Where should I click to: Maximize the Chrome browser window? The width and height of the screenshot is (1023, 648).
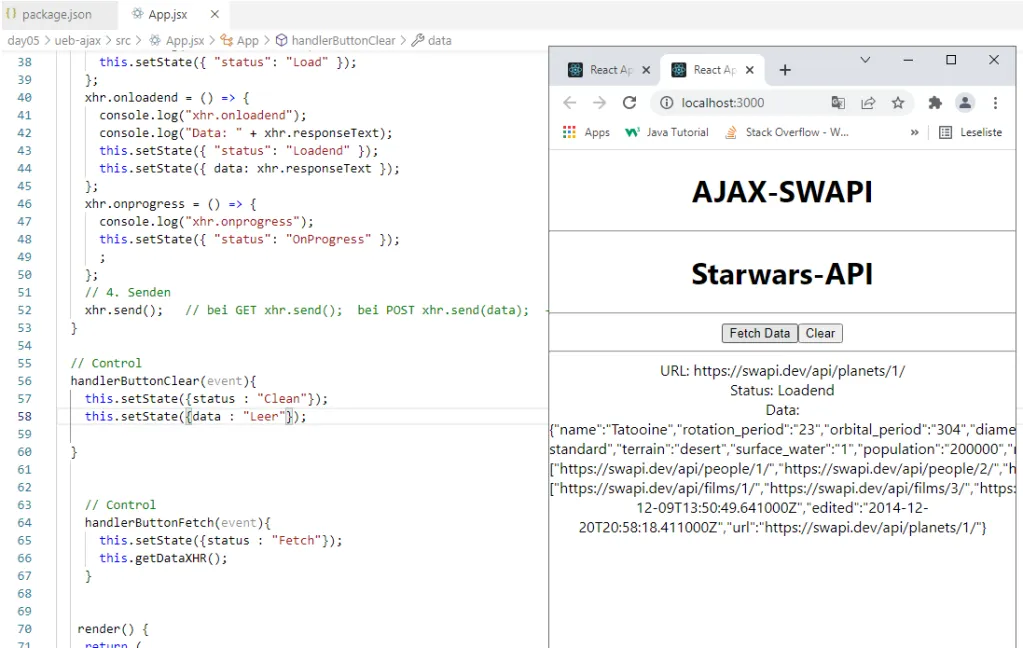click(x=951, y=60)
